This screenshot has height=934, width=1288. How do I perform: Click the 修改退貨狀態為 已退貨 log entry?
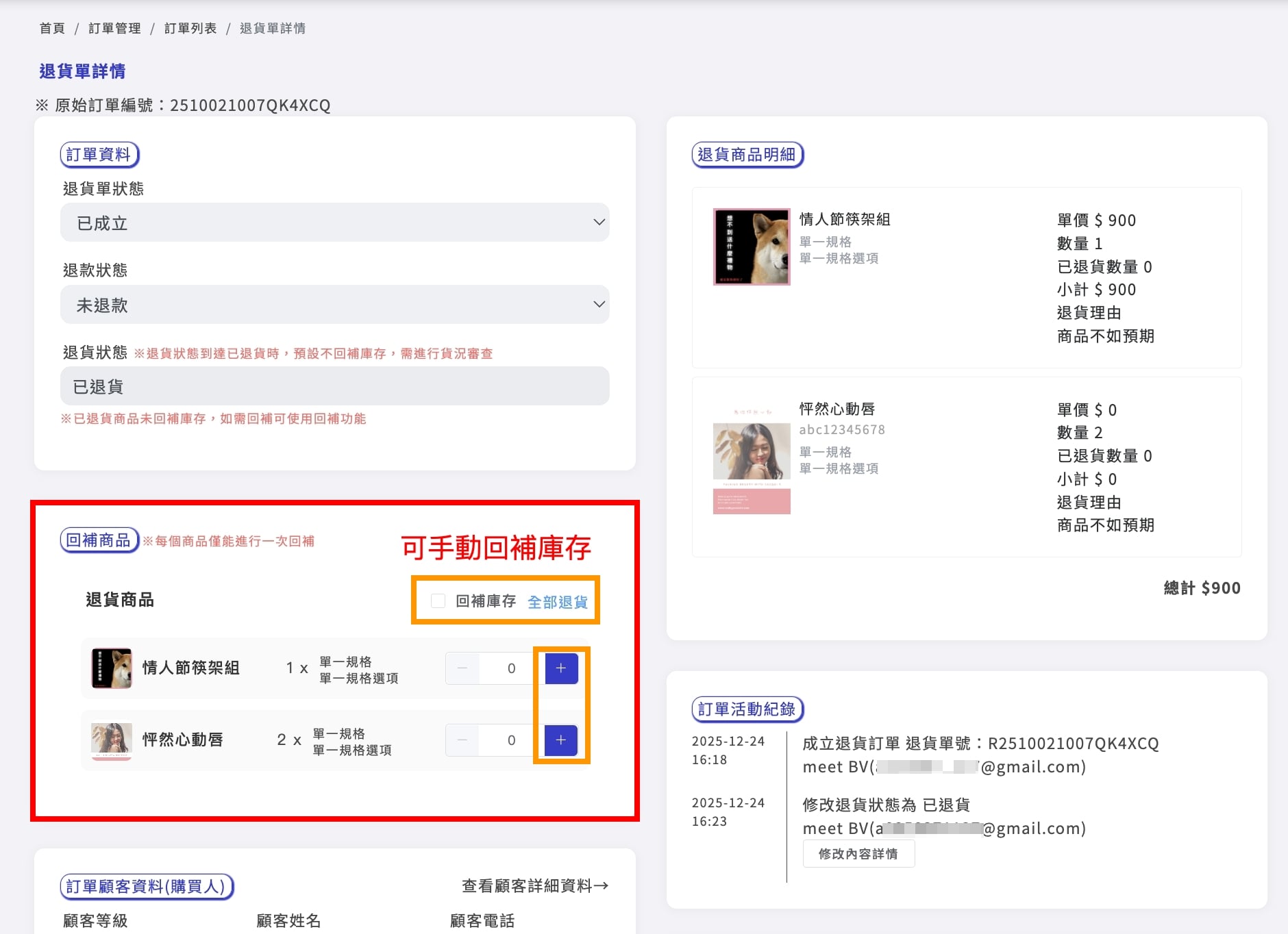887,805
